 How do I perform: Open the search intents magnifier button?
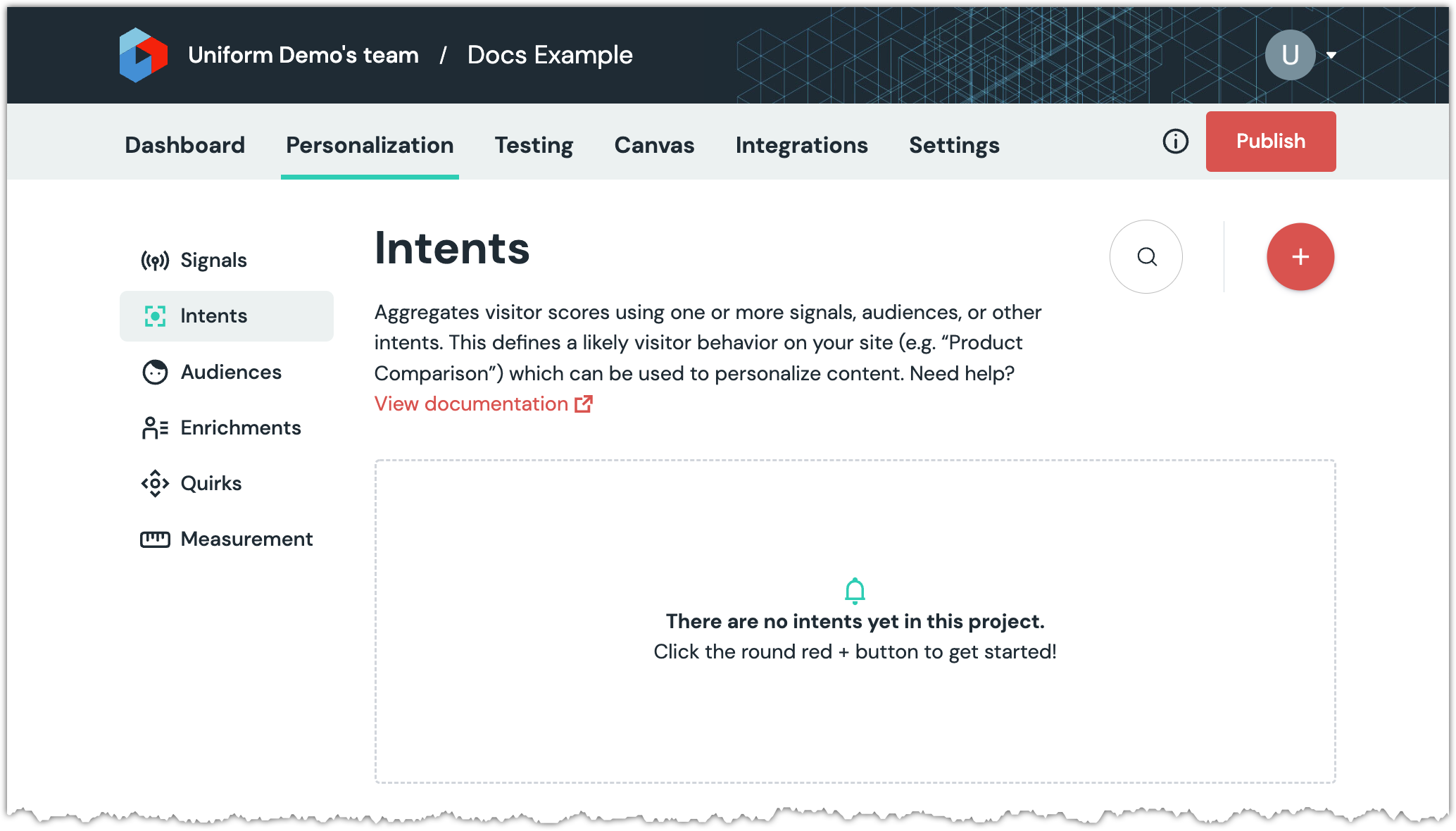(1146, 257)
